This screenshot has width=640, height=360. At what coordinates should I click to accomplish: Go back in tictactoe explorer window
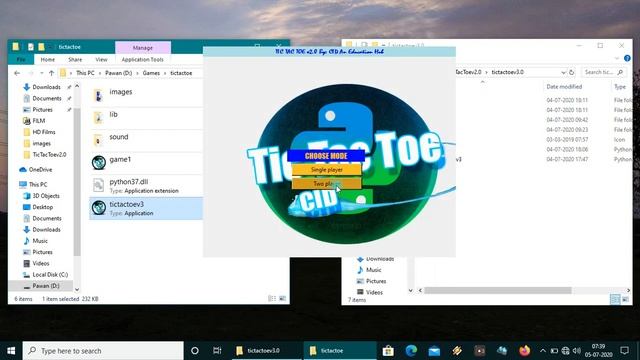(17, 73)
